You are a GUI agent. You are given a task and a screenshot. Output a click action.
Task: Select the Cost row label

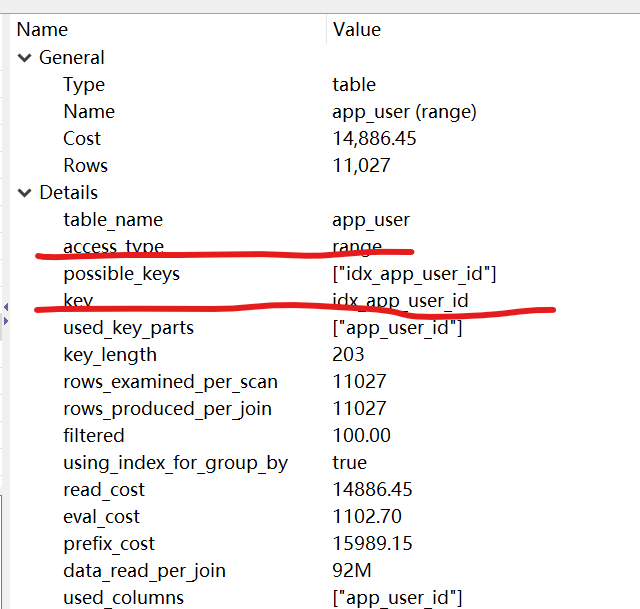point(82,139)
